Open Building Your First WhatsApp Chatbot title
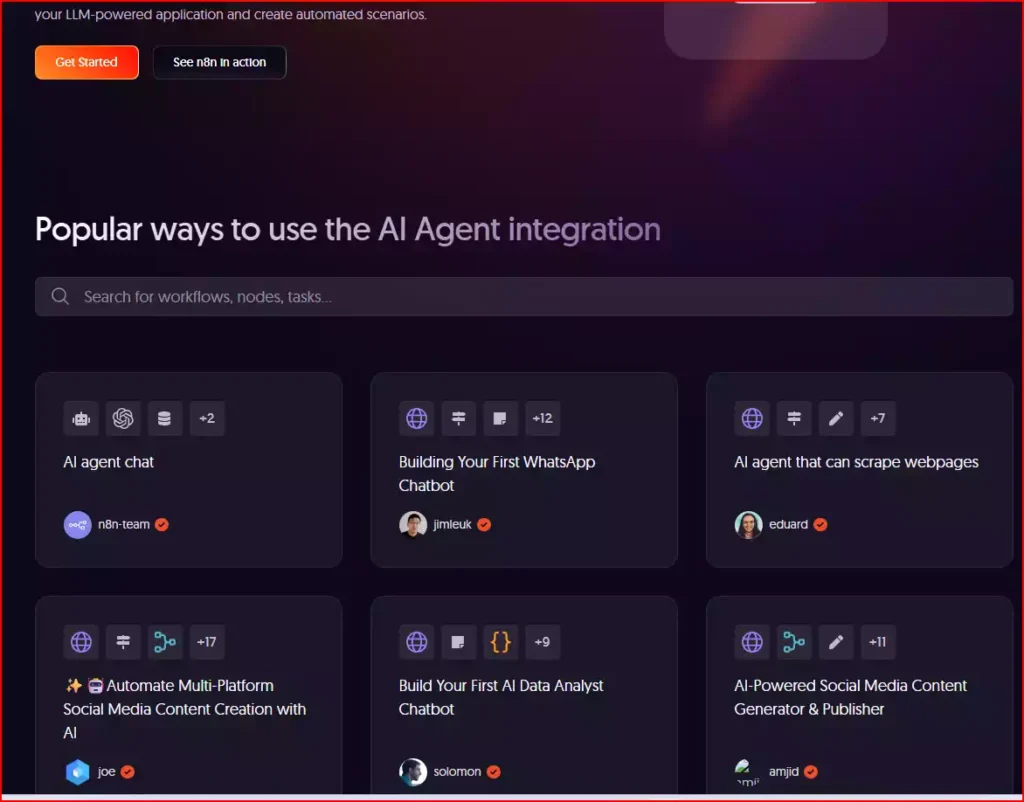1024x802 pixels. (x=497, y=473)
